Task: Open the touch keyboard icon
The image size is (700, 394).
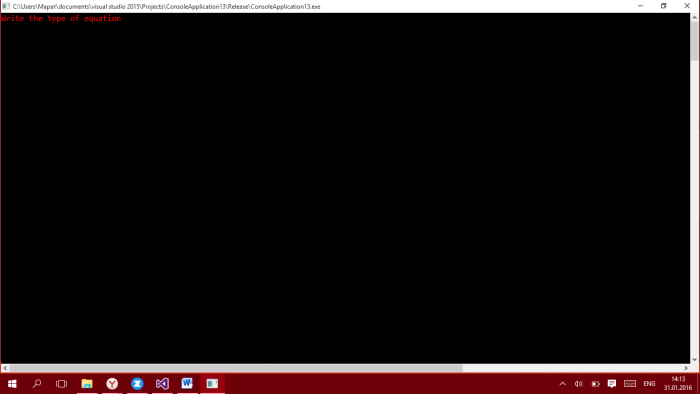Action: [x=630, y=384]
